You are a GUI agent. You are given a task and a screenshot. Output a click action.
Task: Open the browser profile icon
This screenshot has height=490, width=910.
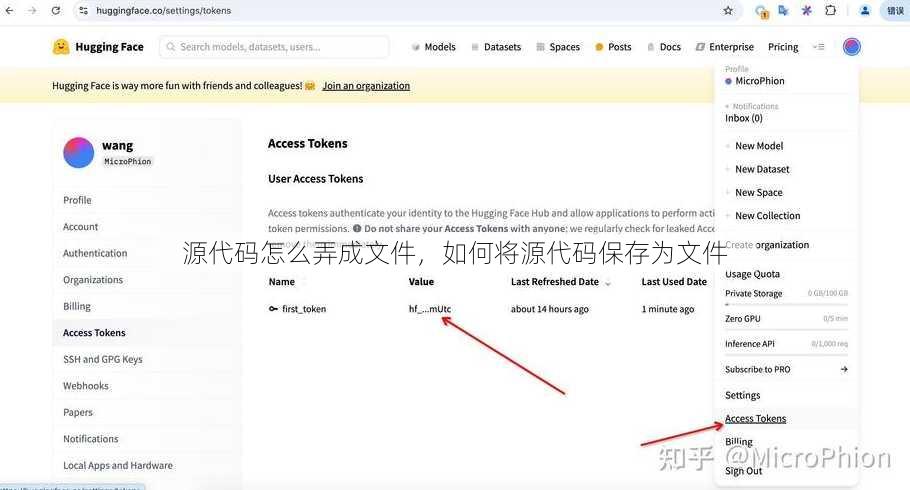(x=865, y=10)
